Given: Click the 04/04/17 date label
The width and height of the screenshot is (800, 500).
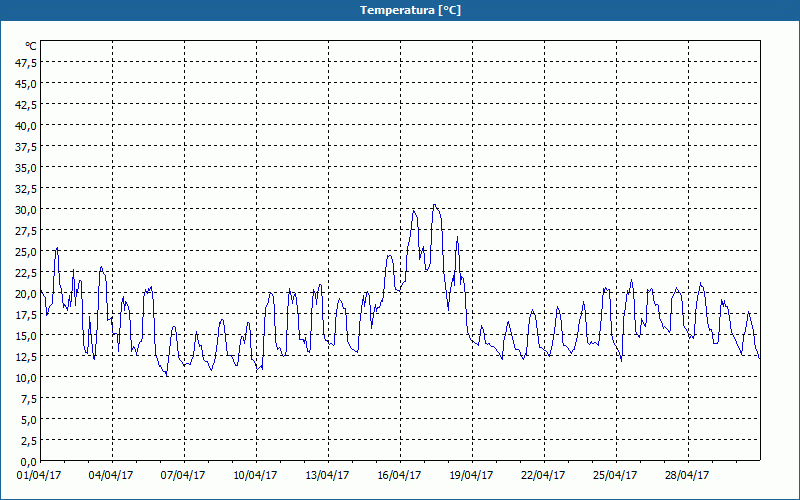Looking at the screenshot, I should [111, 475].
